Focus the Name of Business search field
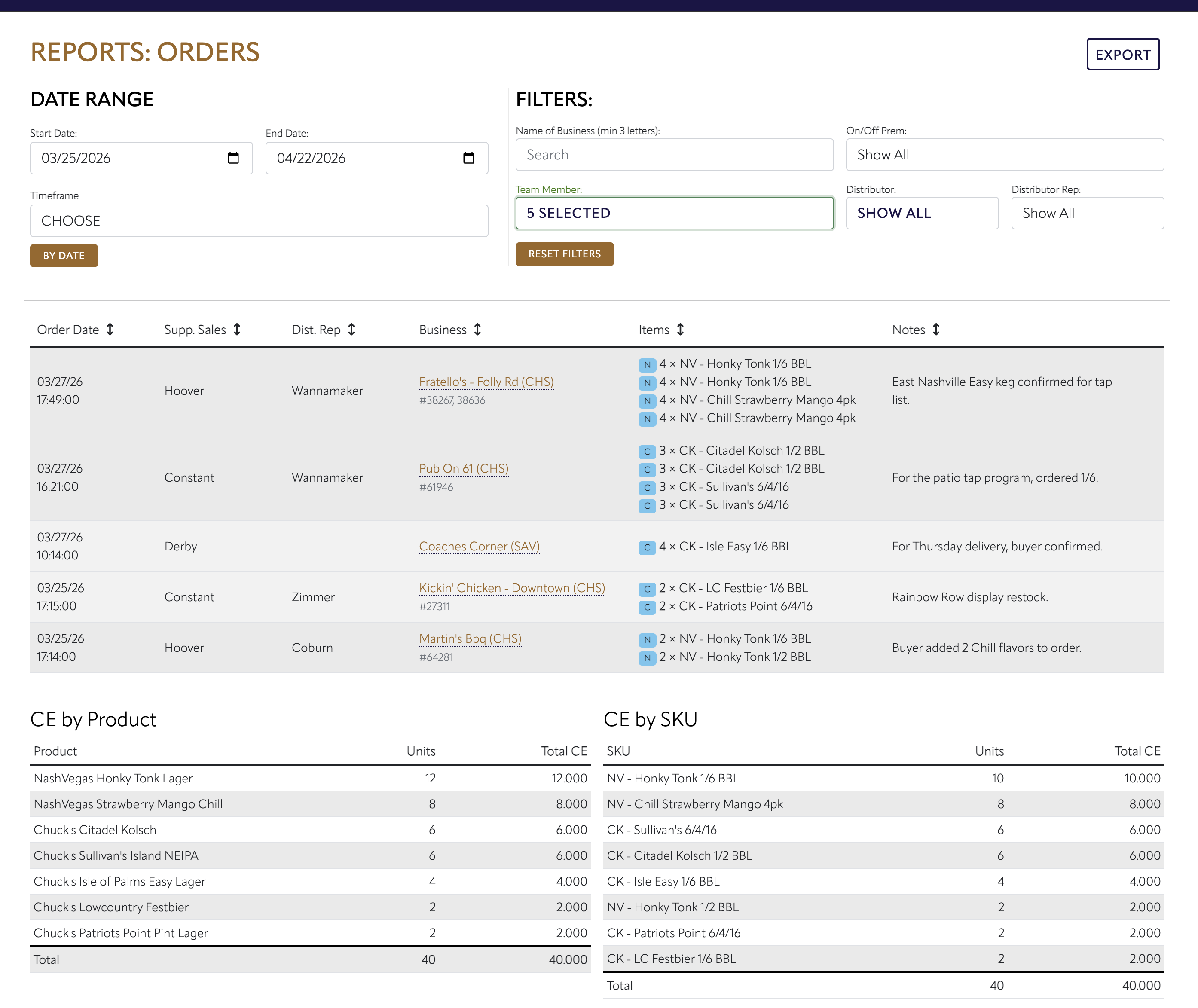Viewport: 1198px width, 1008px height. (x=675, y=155)
